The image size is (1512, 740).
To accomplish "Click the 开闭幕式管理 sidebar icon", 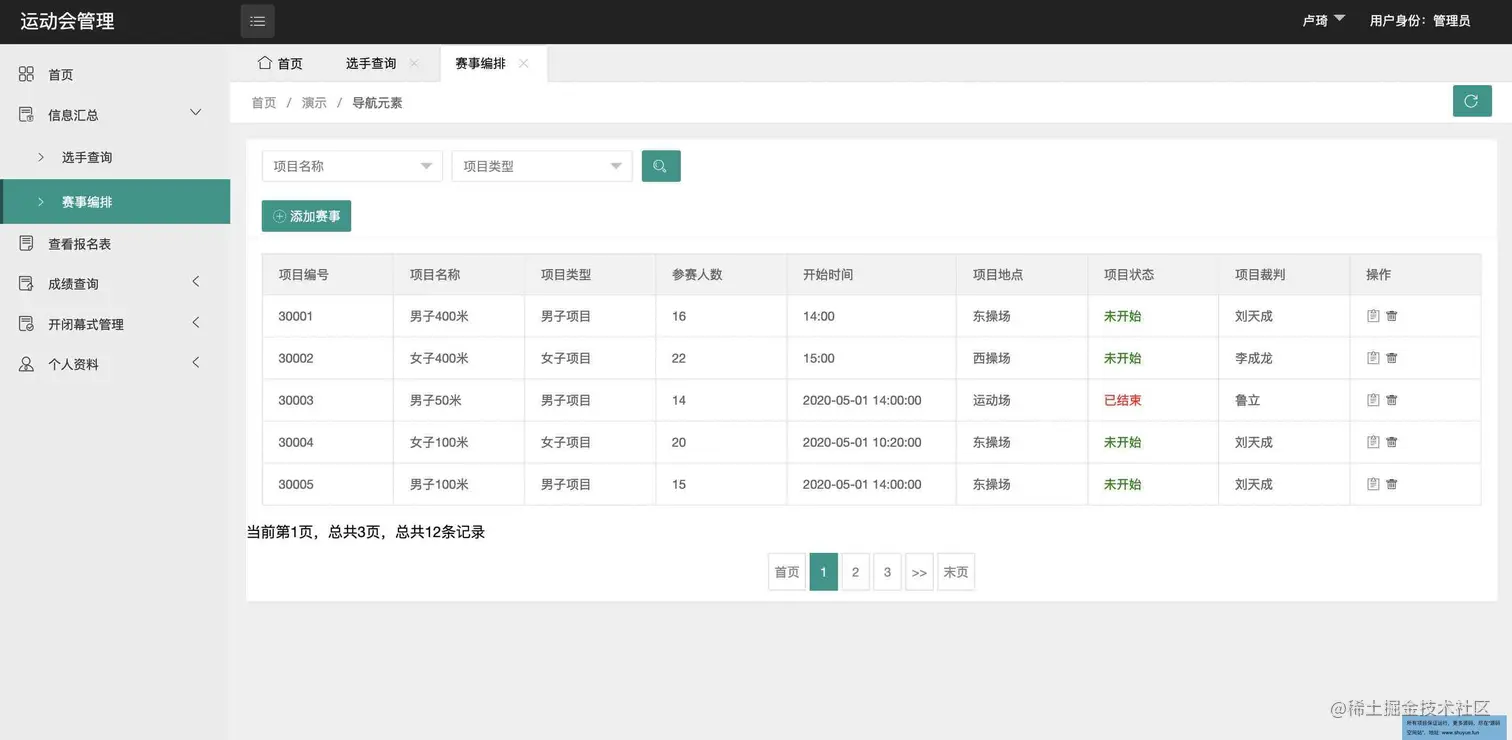I will pyautogui.click(x=26, y=324).
